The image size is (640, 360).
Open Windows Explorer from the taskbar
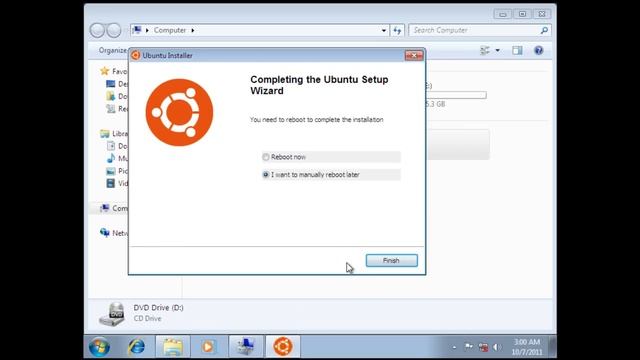[173, 347]
